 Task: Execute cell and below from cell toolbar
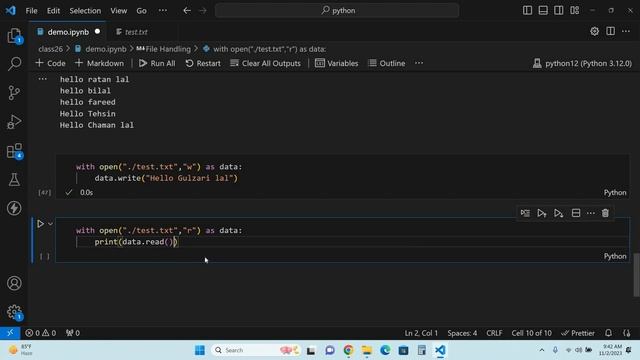[558, 213]
